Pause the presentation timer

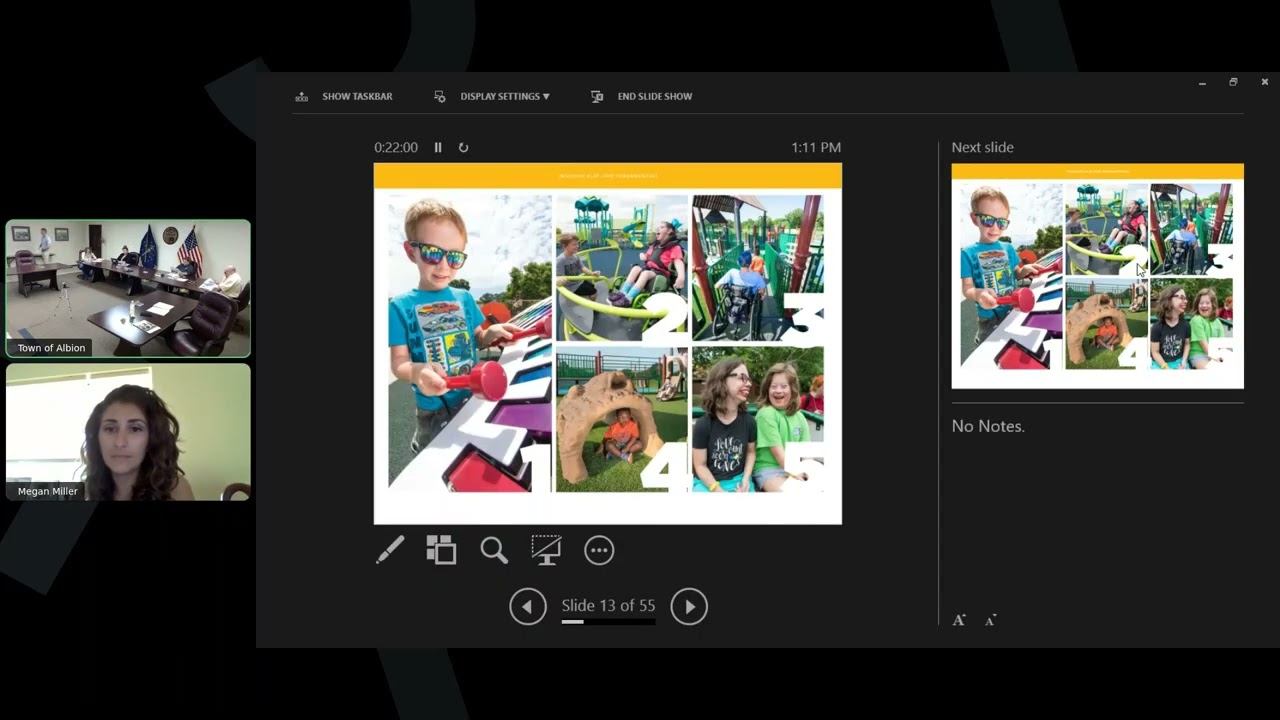click(x=438, y=147)
